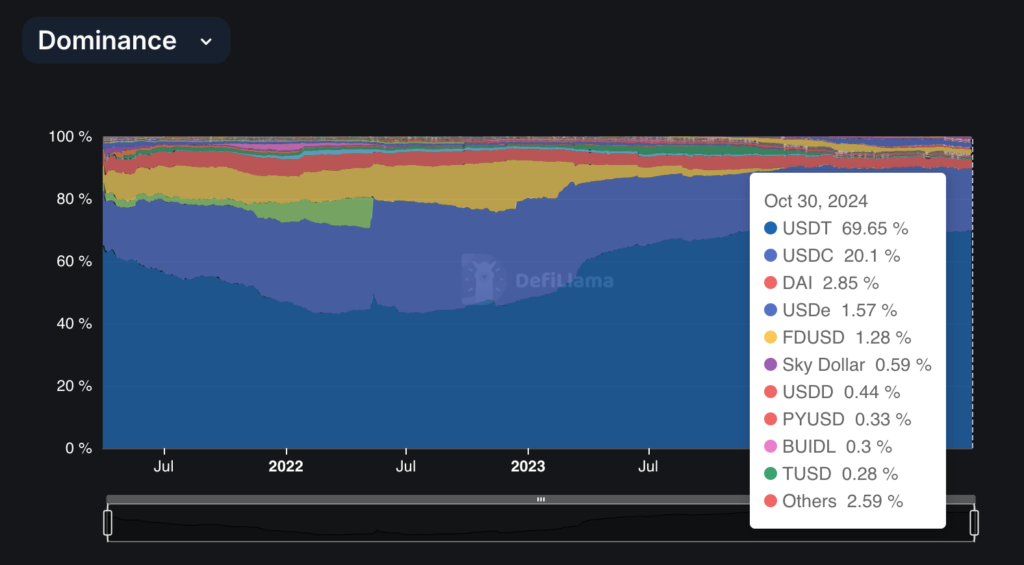Click the 2023 x-axis label
The height and width of the screenshot is (565, 1024).
coord(528,466)
